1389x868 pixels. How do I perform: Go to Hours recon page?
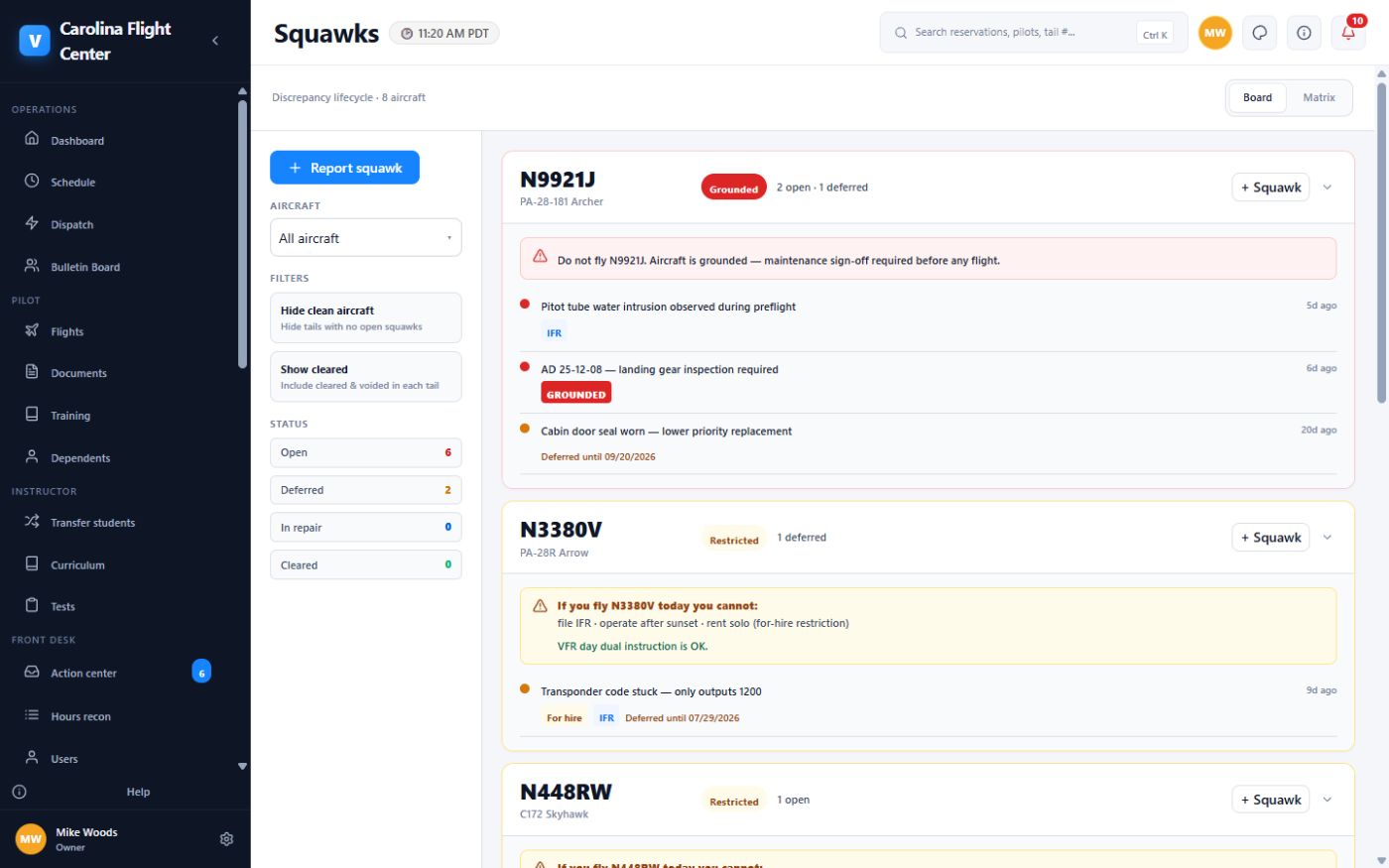pos(117,716)
